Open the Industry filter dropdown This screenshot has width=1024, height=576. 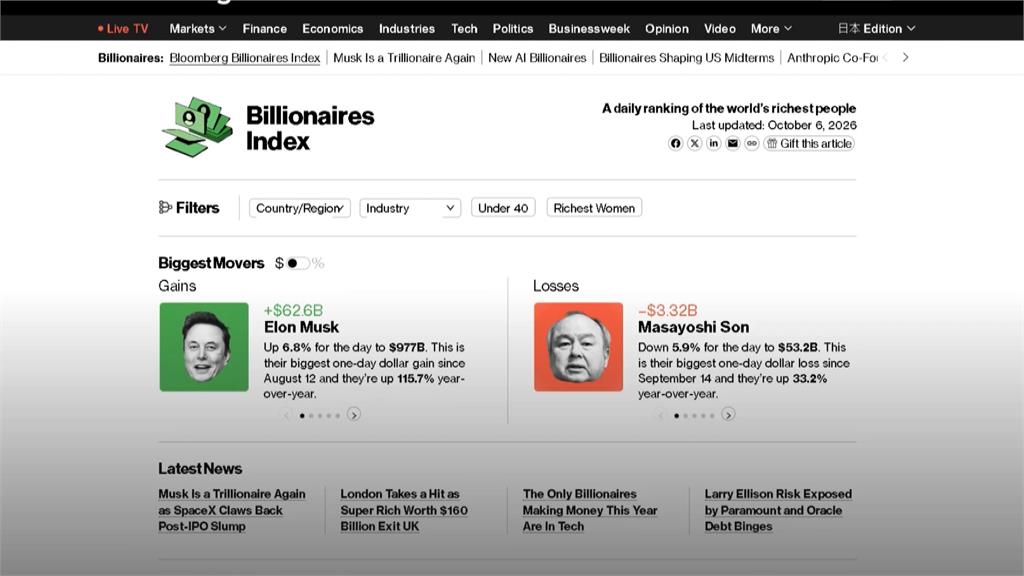click(410, 208)
